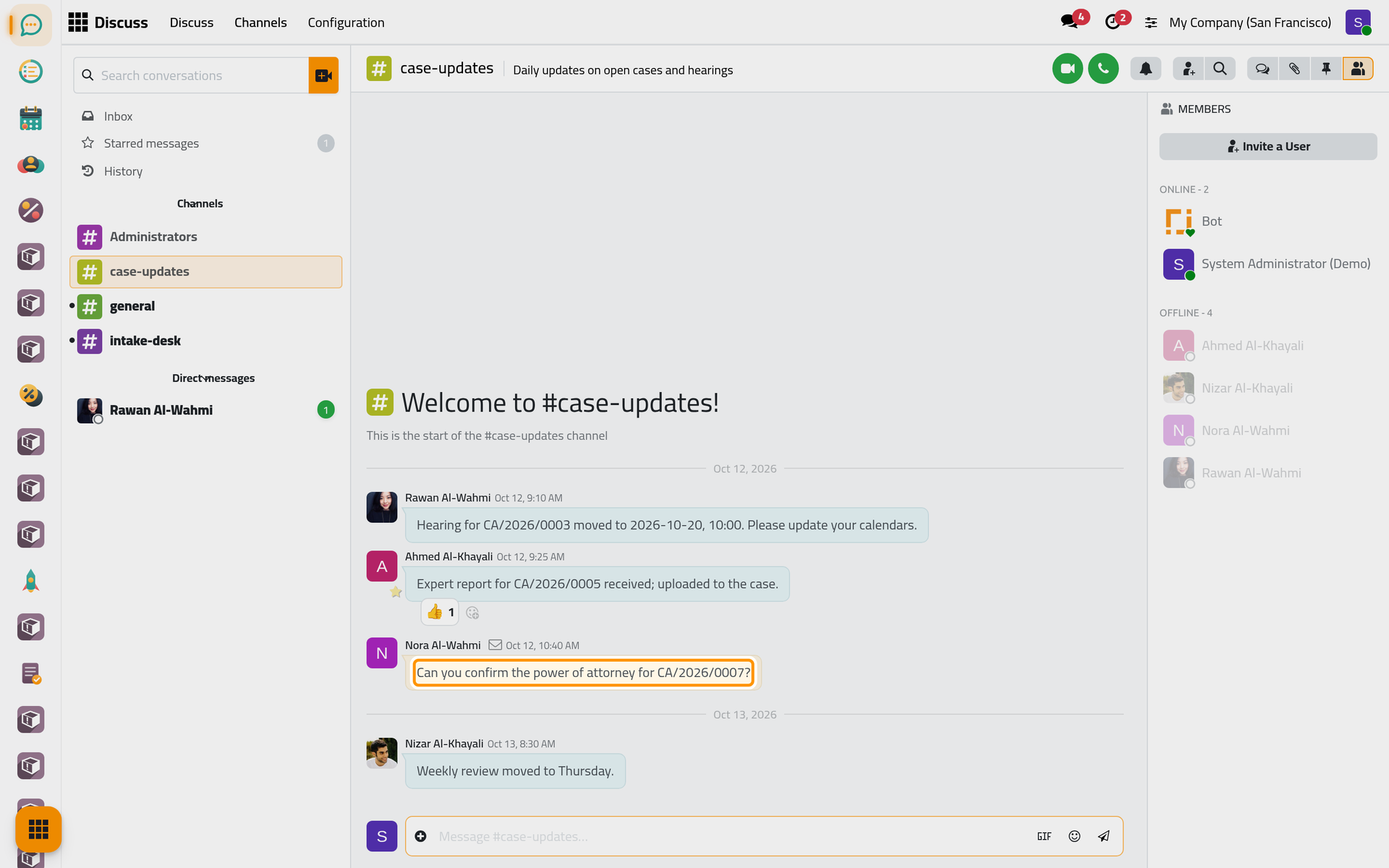Screen dimensions: 1389x868
Task: Open Starred messages
Action: (x=205, y=143)
